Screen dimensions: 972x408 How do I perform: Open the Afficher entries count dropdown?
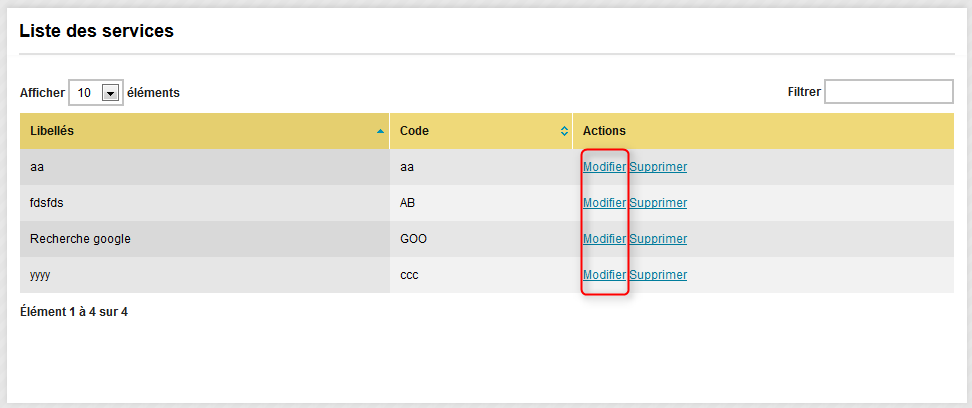(x=96, y=93)
